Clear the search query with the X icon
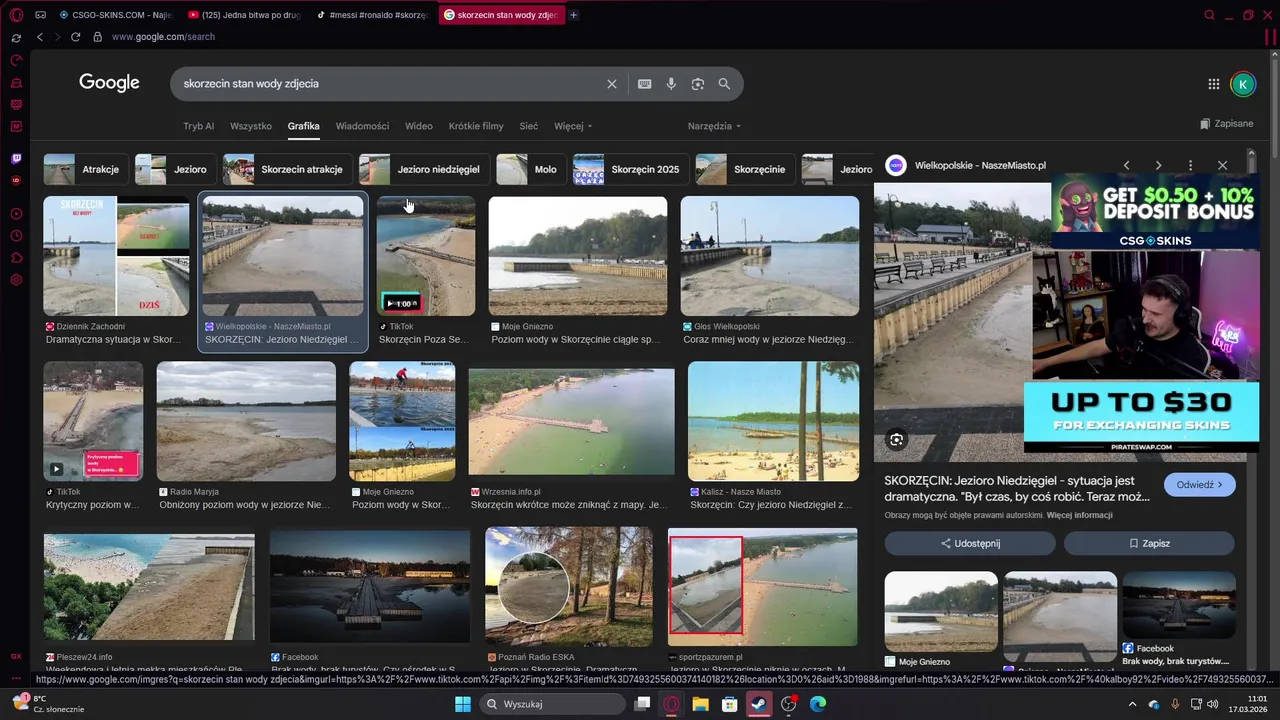This screenshot has height=720, width=1280. (612, 84)
